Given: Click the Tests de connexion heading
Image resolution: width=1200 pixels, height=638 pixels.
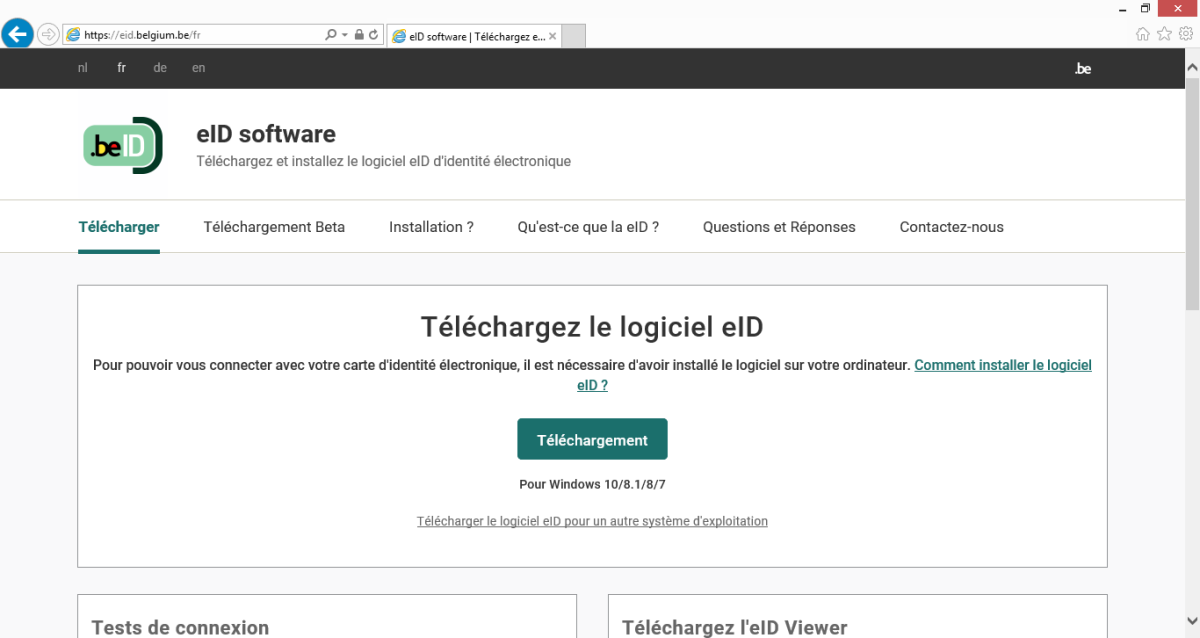Looking at the screenshot, I should coord(180,628).
